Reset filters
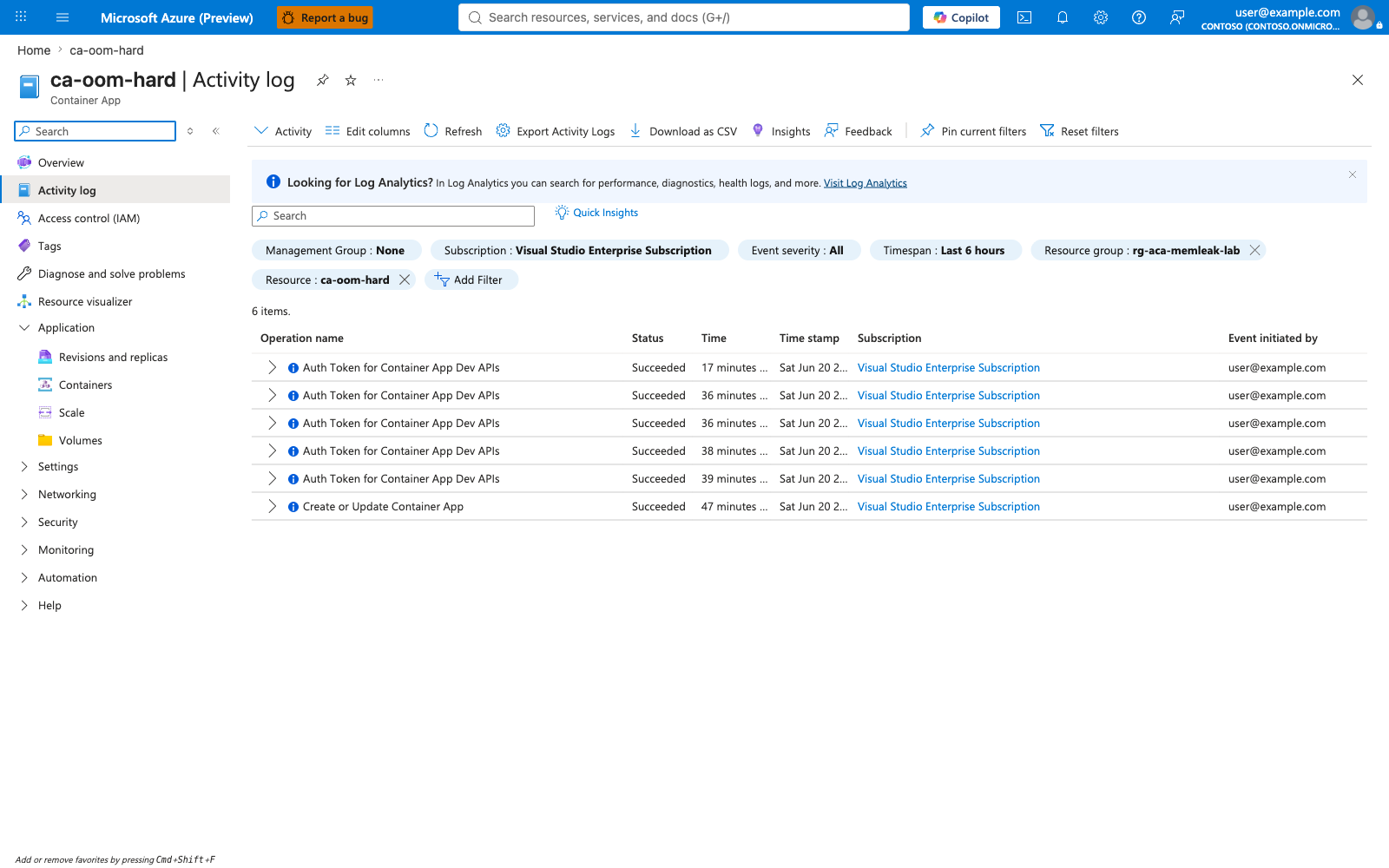Screen dimensions: 1389x868 point(1080,131)
